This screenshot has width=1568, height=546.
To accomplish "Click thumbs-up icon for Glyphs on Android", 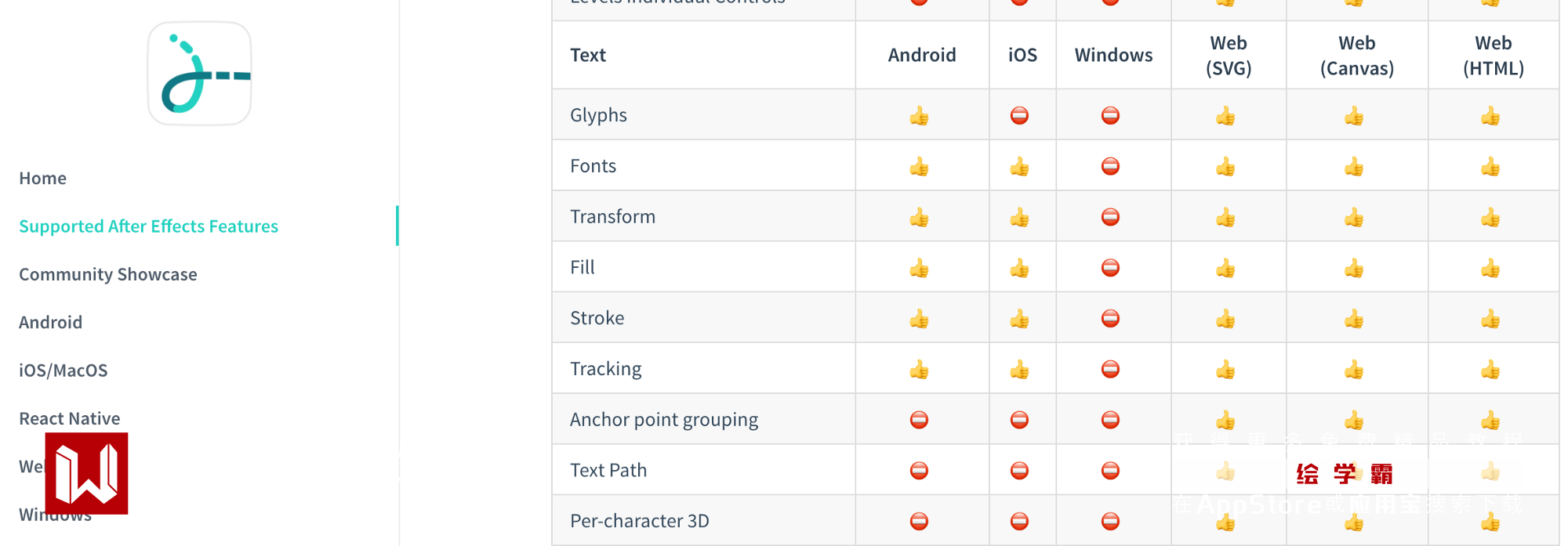I will pyautogui.click(x=919, y=117).
